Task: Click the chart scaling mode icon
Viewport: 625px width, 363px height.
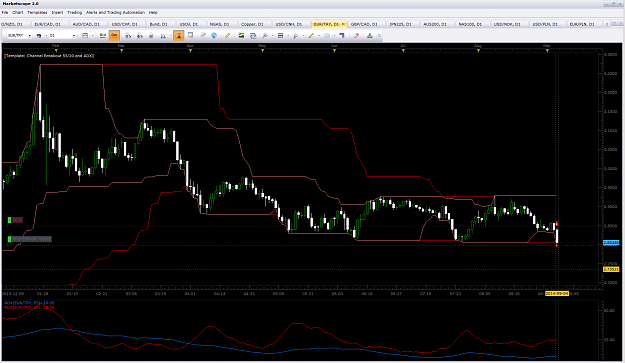Action: 163,36
